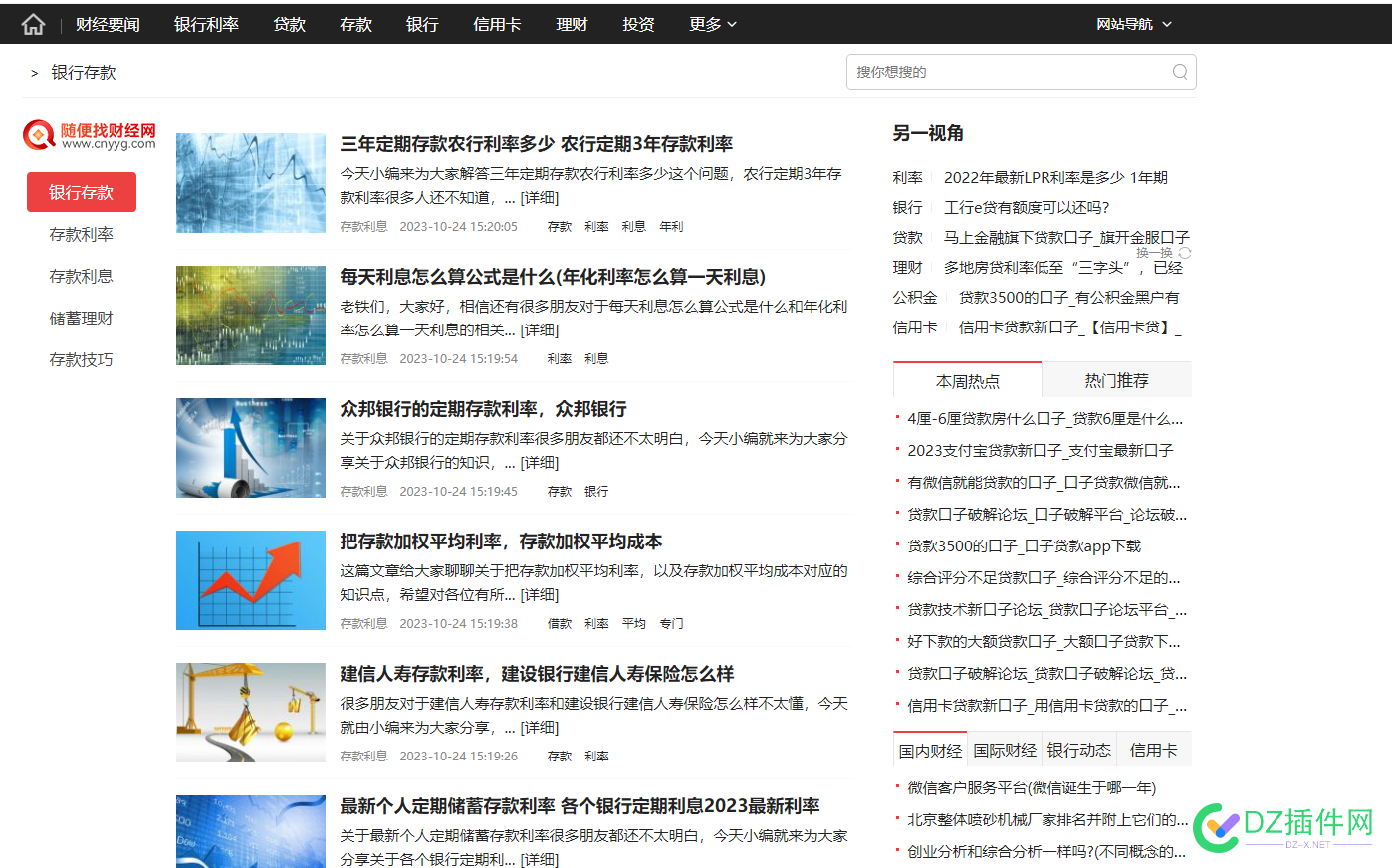Click the 专门 tag under 存款加权平均 article
Viewport: 1392px width, 868px height.
[x=671, y=624]
